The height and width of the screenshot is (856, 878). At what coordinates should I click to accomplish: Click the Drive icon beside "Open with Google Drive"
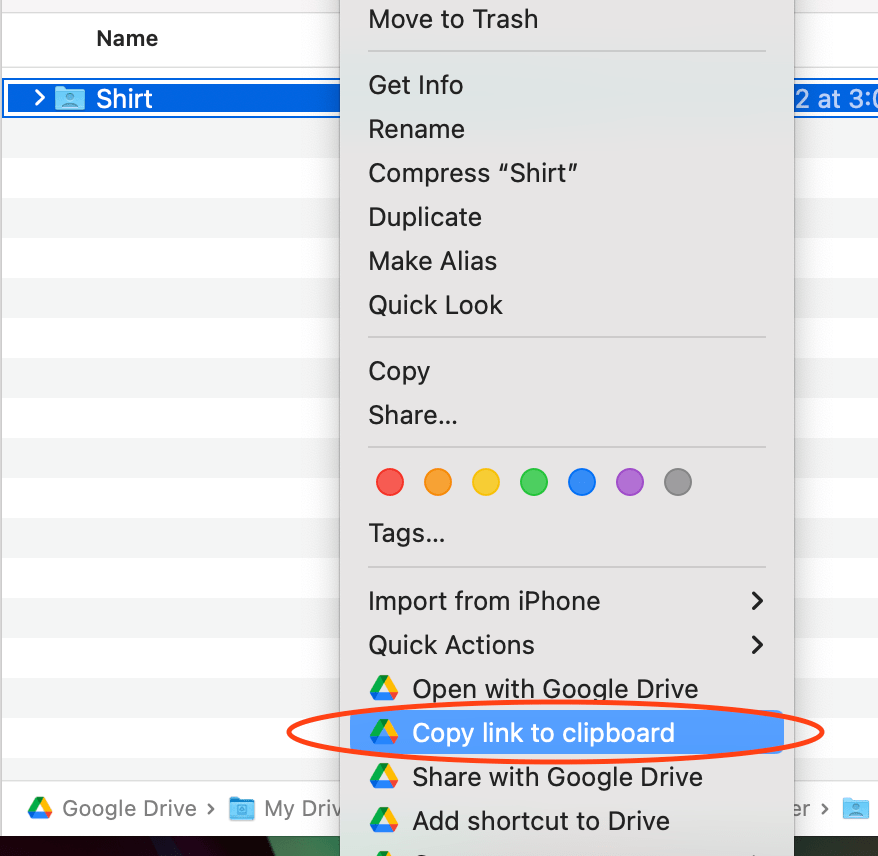(386, 689)
